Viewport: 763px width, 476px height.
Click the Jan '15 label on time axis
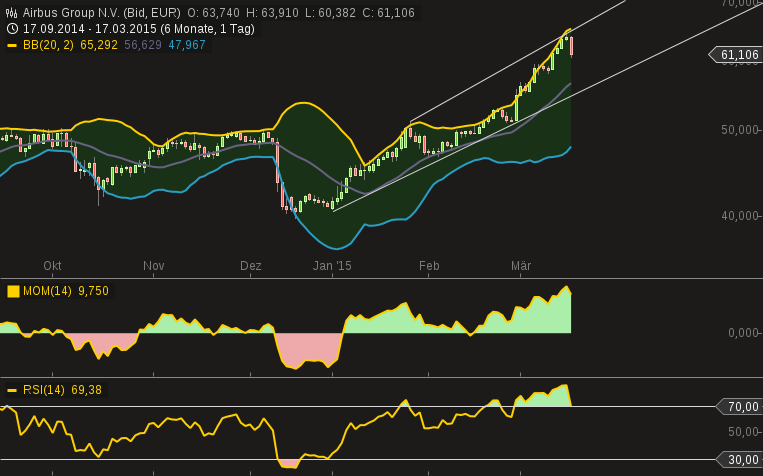pos(332,266)
